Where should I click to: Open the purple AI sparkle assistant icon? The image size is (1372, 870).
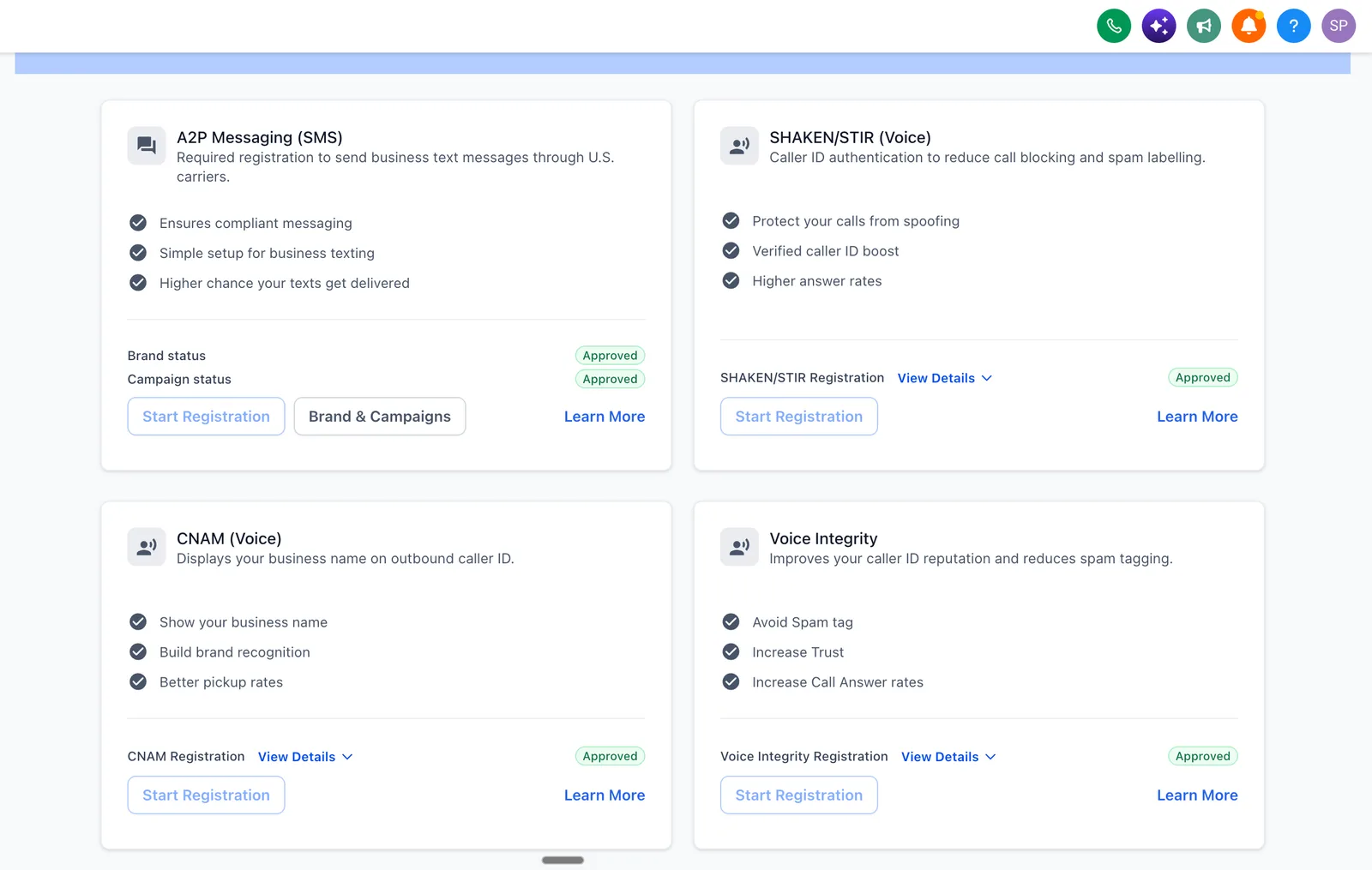pyautogui.click(x=1159, y=26)
